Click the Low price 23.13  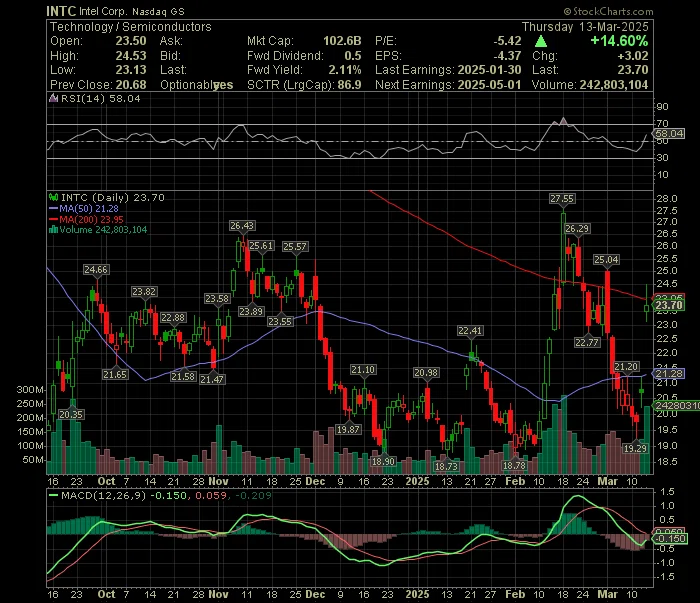131,70
